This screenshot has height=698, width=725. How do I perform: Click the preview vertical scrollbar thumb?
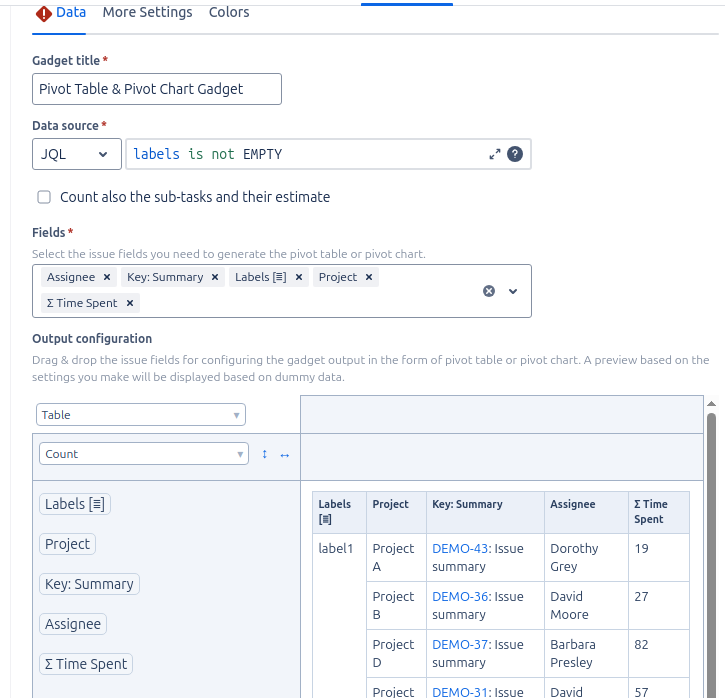pyautogui.click(x=712, y=555)
